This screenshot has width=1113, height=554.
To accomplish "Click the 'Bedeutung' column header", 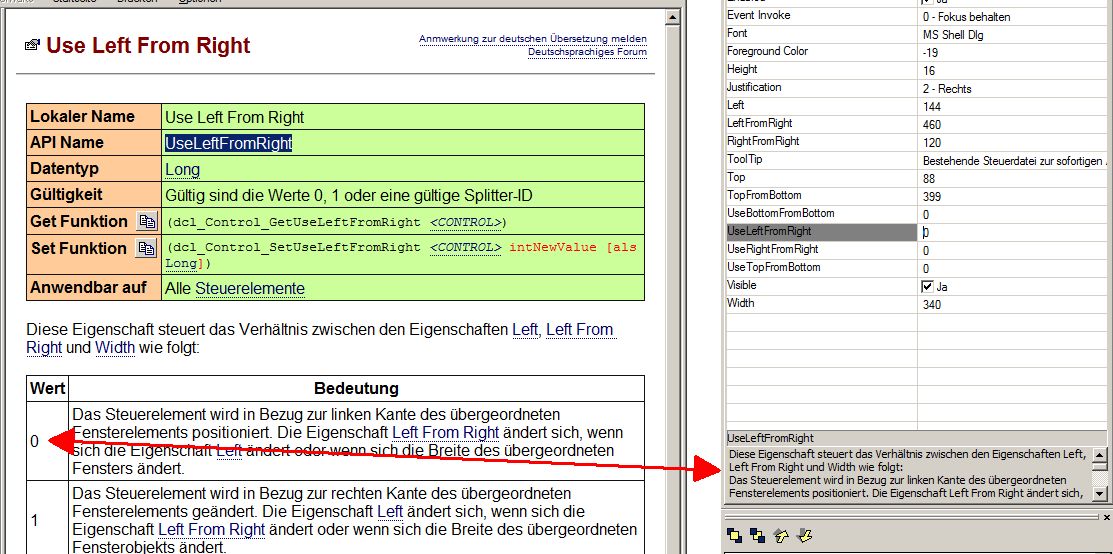I will tap(356, 389).
